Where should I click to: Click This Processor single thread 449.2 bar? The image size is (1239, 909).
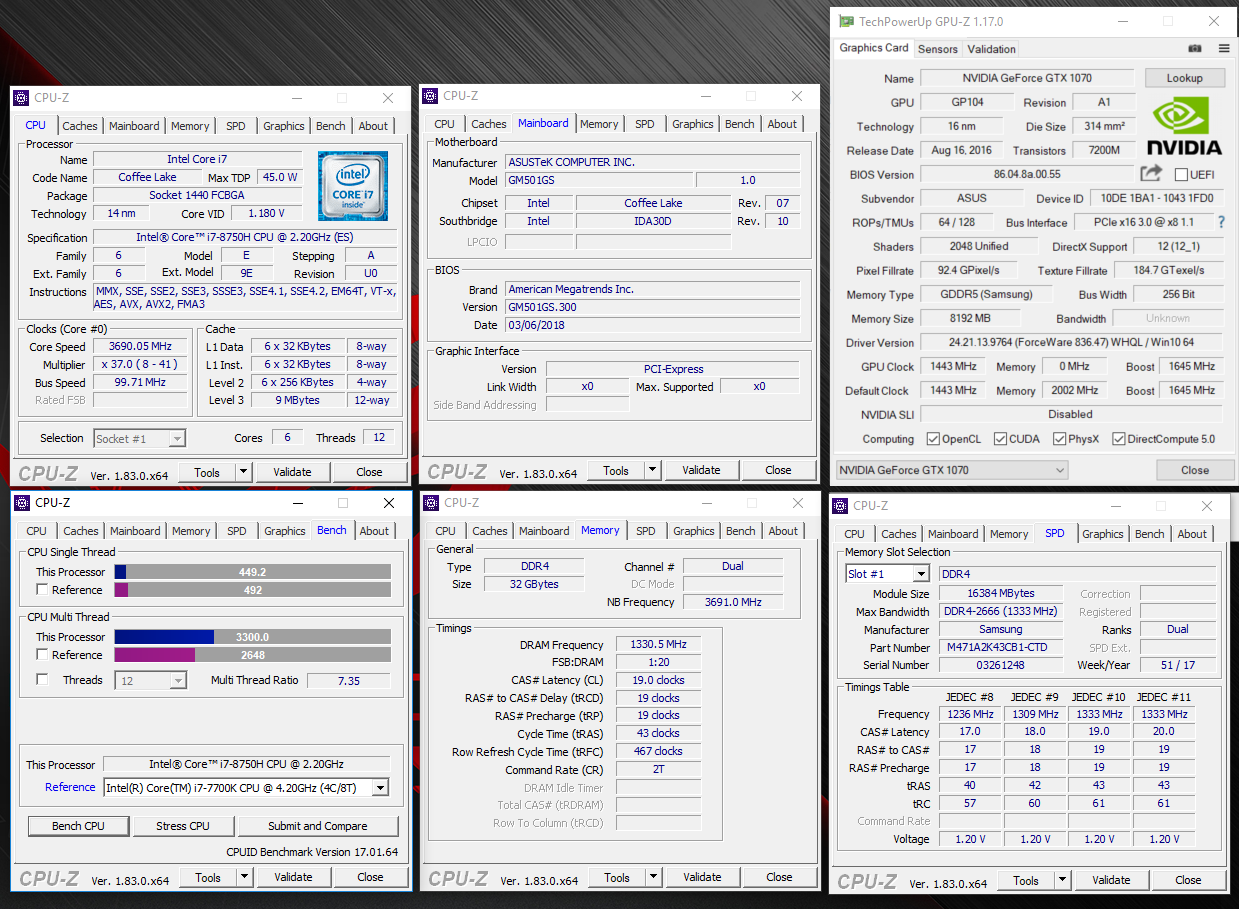tap(252, 572)
